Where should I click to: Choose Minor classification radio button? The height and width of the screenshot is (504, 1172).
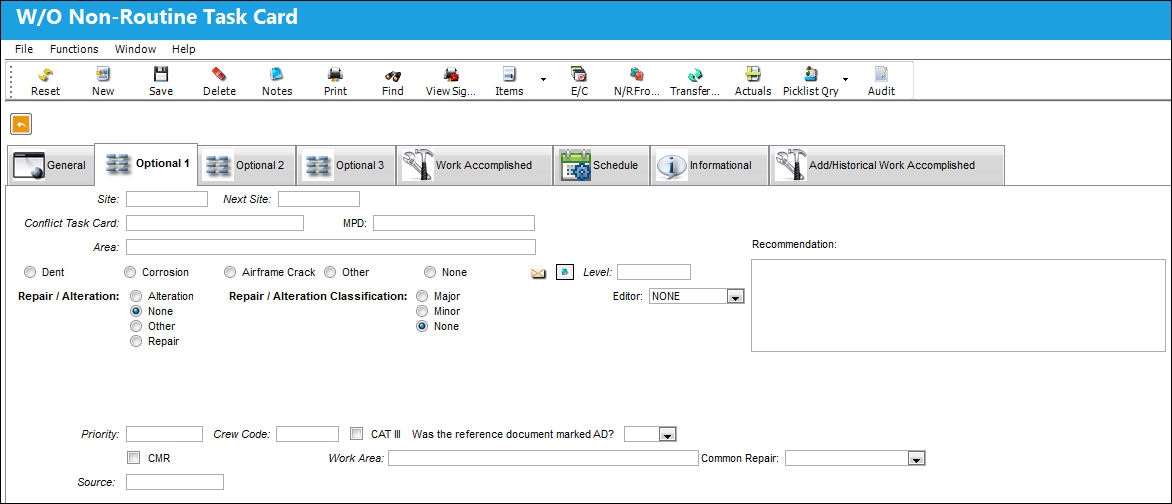tap(422, 311)
